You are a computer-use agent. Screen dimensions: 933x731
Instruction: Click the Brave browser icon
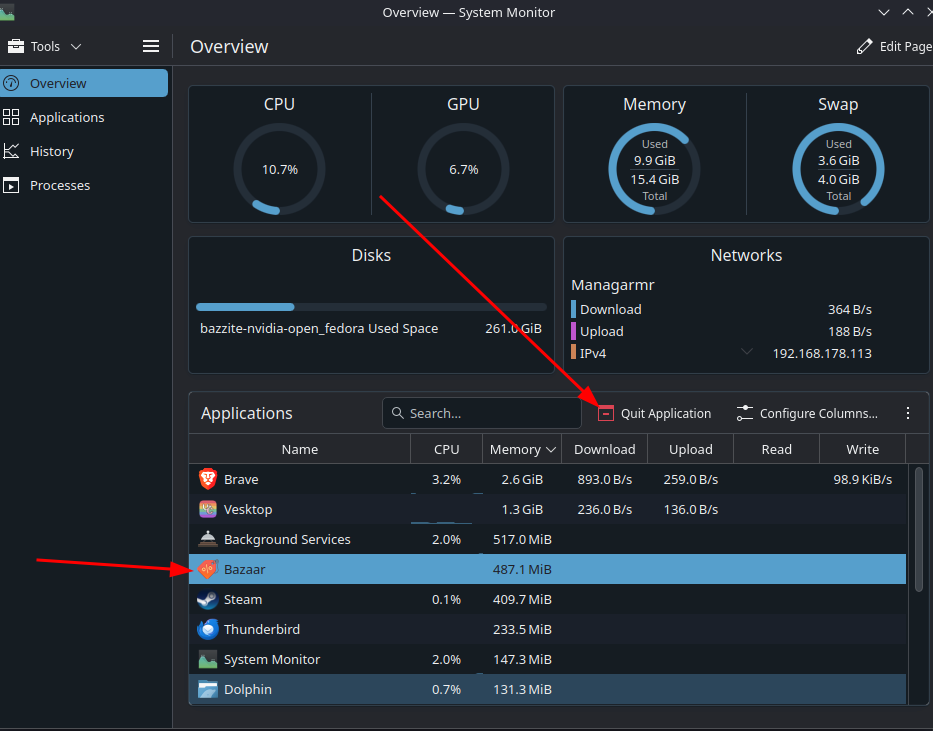[x=208, y=479]
